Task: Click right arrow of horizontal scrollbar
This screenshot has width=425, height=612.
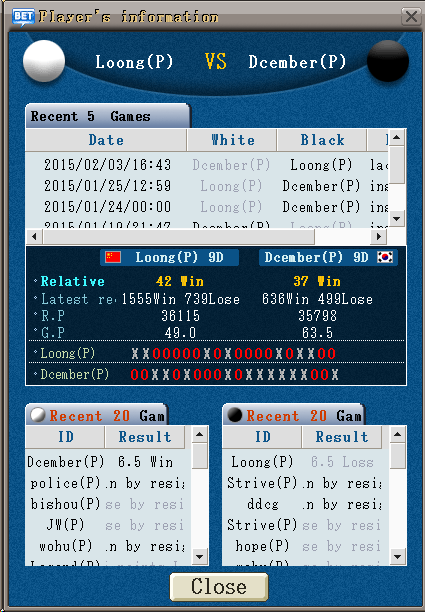Action: (x=379, y=237)
